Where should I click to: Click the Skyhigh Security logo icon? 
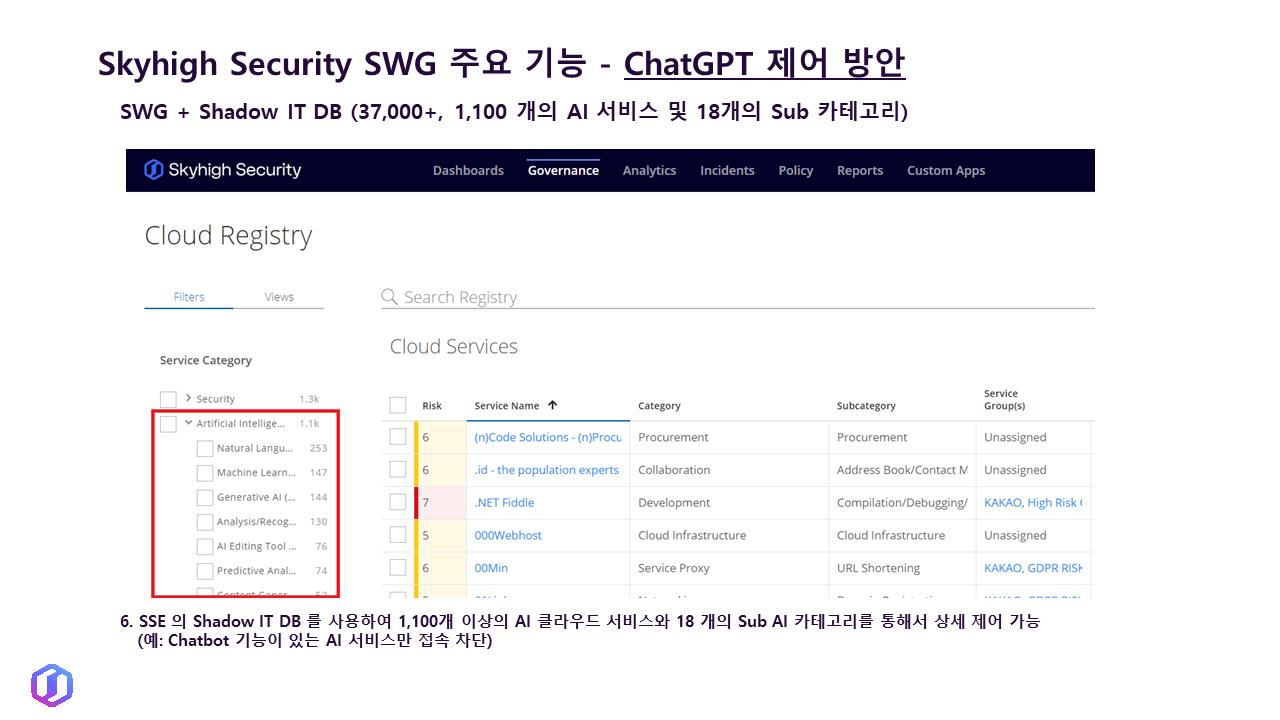click(153, 170)
